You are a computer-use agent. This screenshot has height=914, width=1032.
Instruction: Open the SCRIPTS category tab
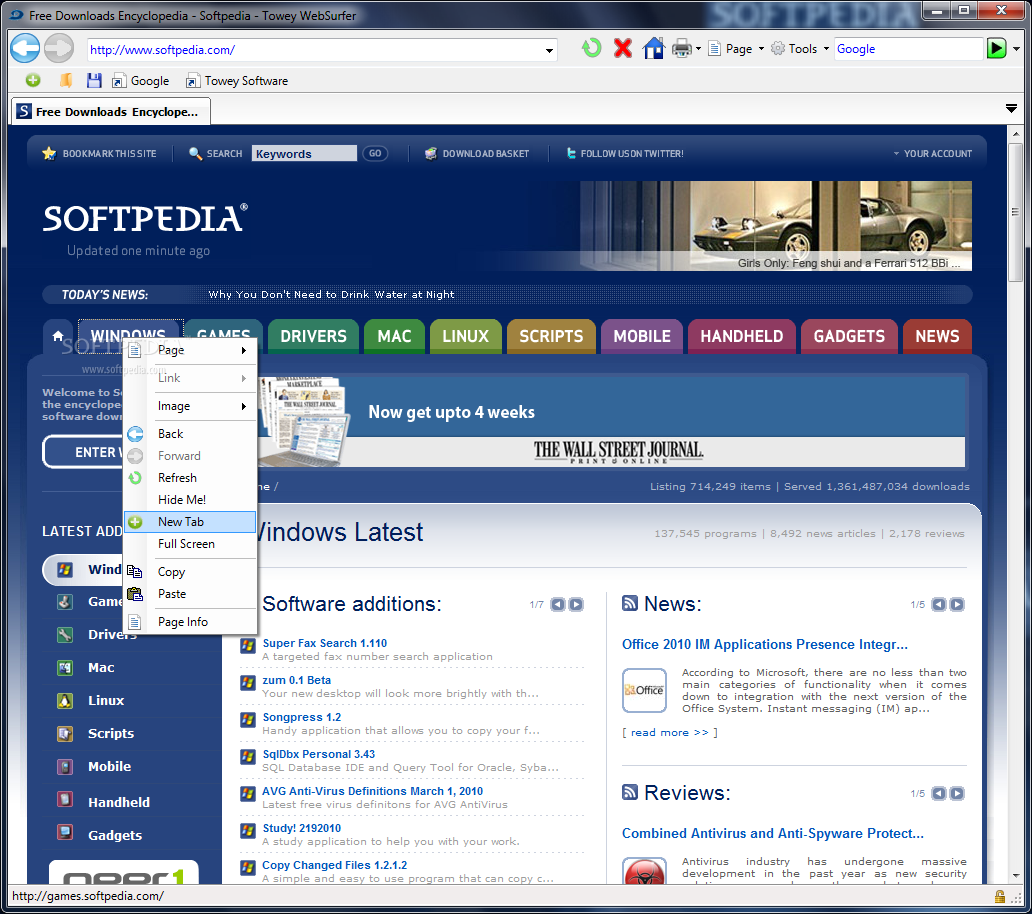point(551,336)
